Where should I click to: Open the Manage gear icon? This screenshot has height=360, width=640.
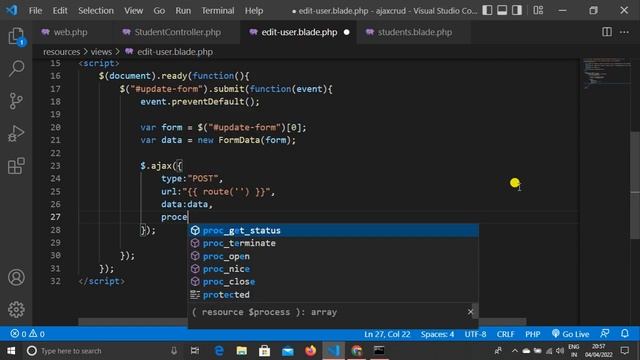(16, 309)
